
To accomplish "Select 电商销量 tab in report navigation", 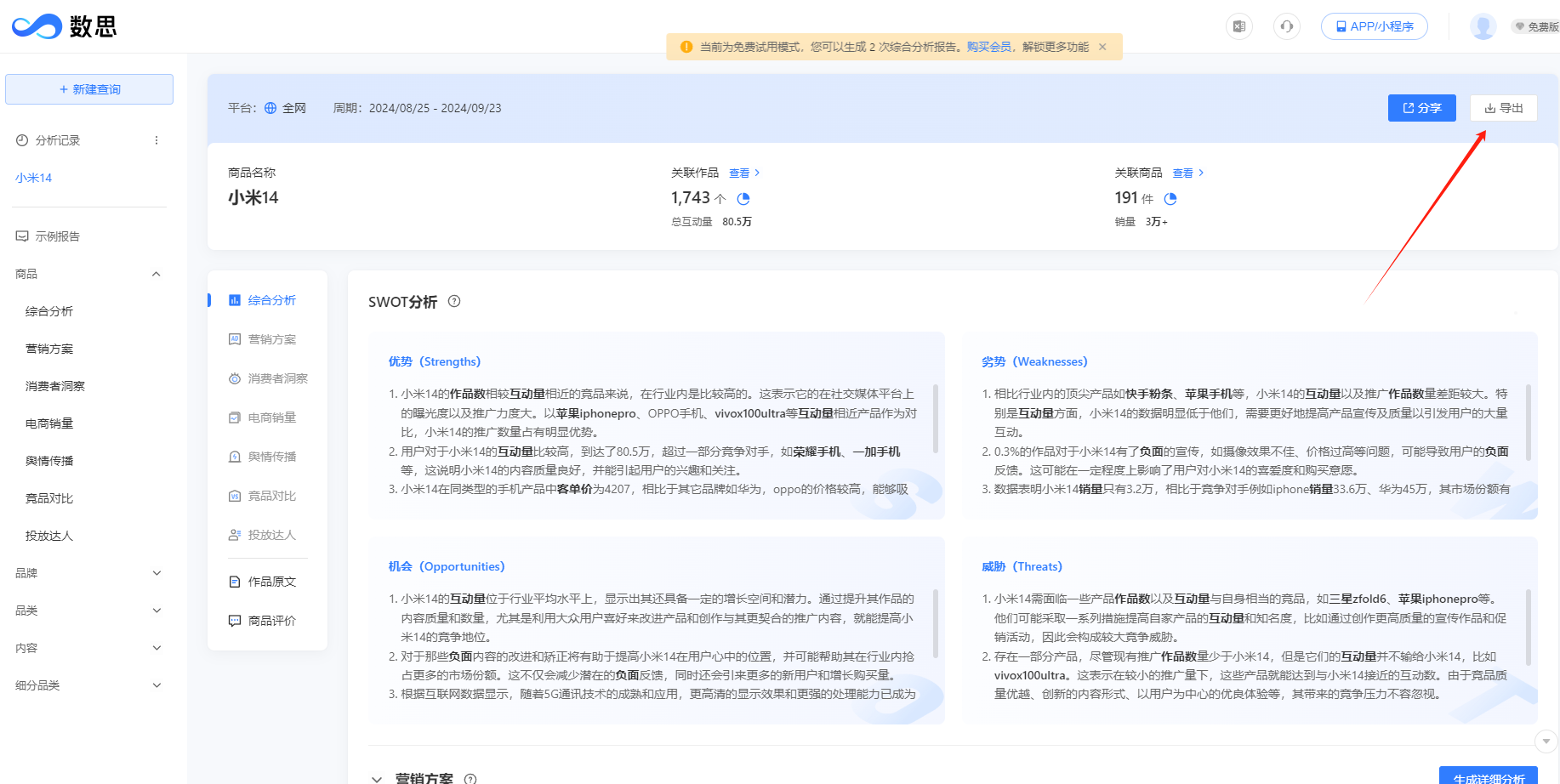I will pyautogui.click(x=262, y=418).
